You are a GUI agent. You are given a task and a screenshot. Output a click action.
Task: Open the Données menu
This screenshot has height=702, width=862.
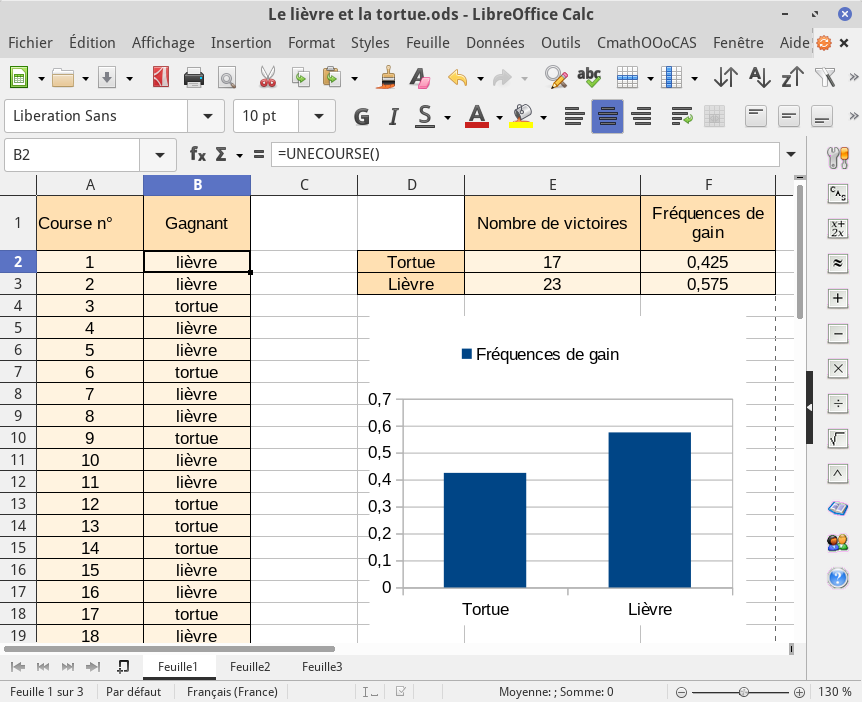point(495,43)
